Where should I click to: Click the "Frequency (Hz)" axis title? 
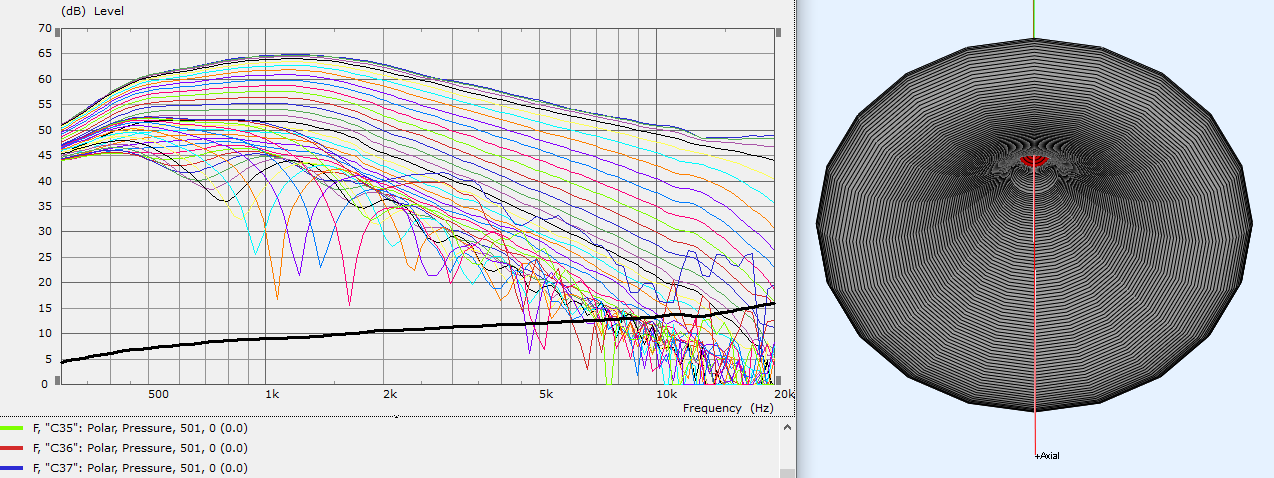(x=728, y=408)
